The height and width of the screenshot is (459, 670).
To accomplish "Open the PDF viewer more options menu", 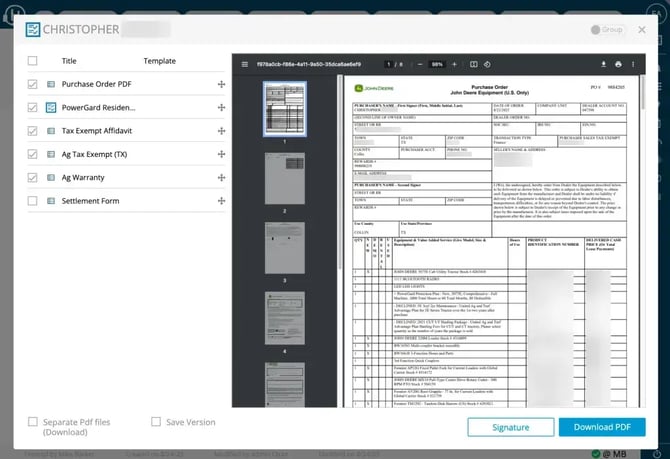I will [633, 64].
